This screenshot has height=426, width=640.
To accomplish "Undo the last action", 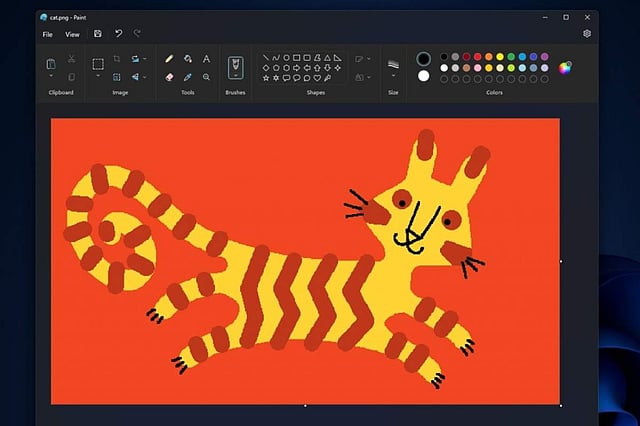I will (x=118, y=34).
